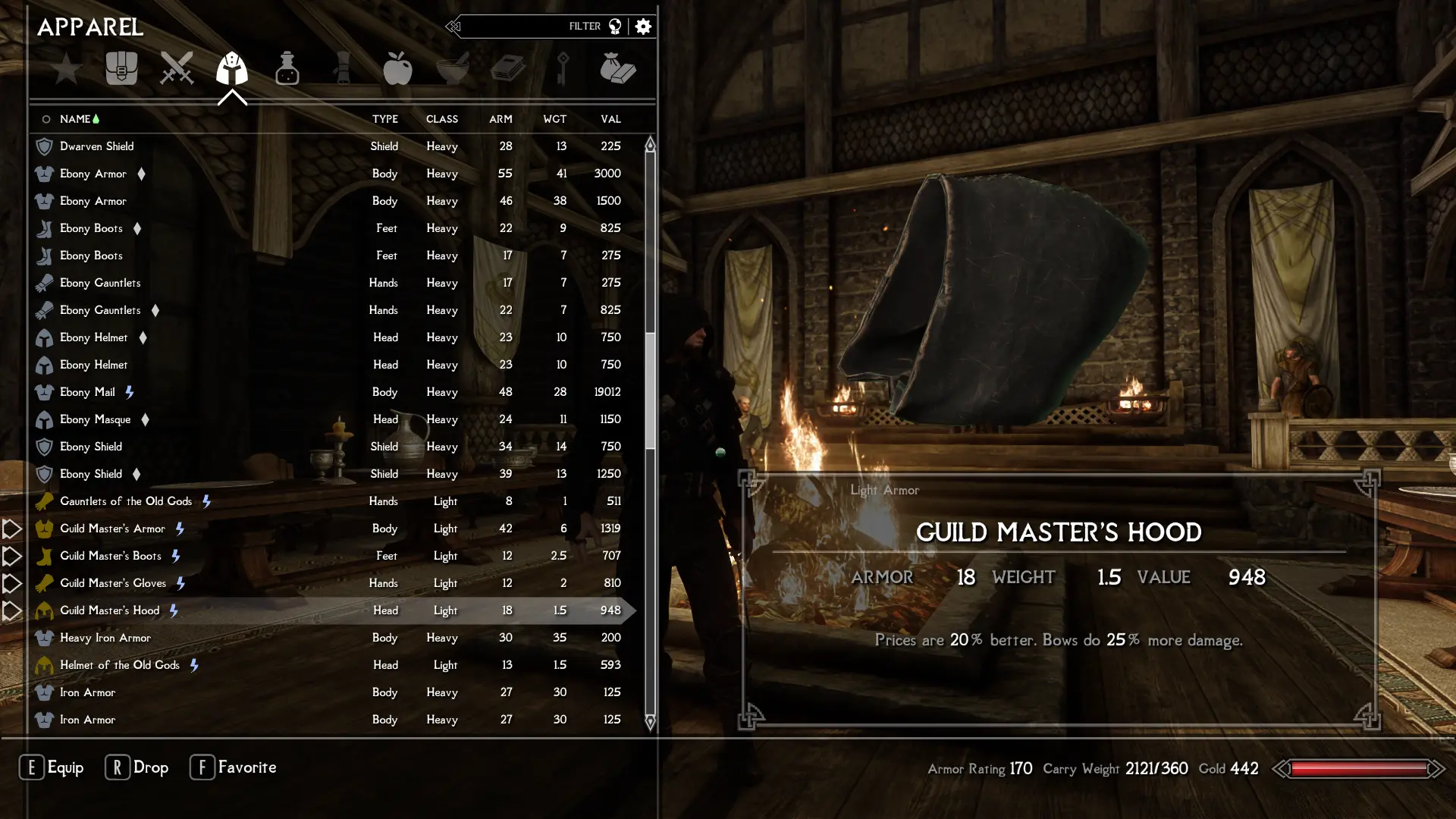Select the Weapons category icon

pyautogui.click(x=176, y=69)
